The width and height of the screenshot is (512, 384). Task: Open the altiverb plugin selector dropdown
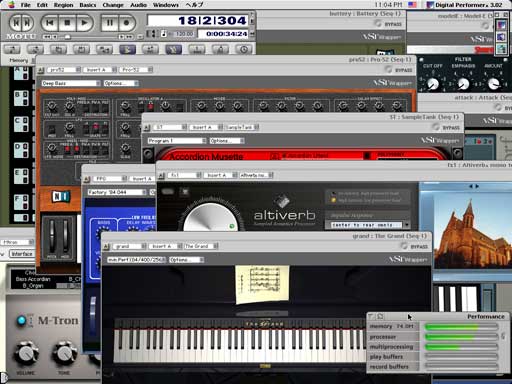pos(256,175)
